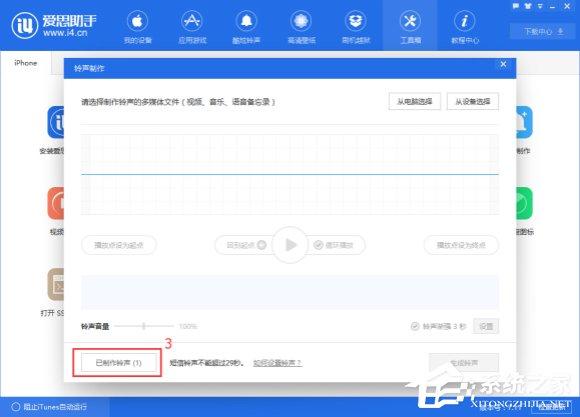This screenshot has height=417, width=580.
Task: Click the light blue clip bar below playback controls
Action: click(x=290, y=292)
